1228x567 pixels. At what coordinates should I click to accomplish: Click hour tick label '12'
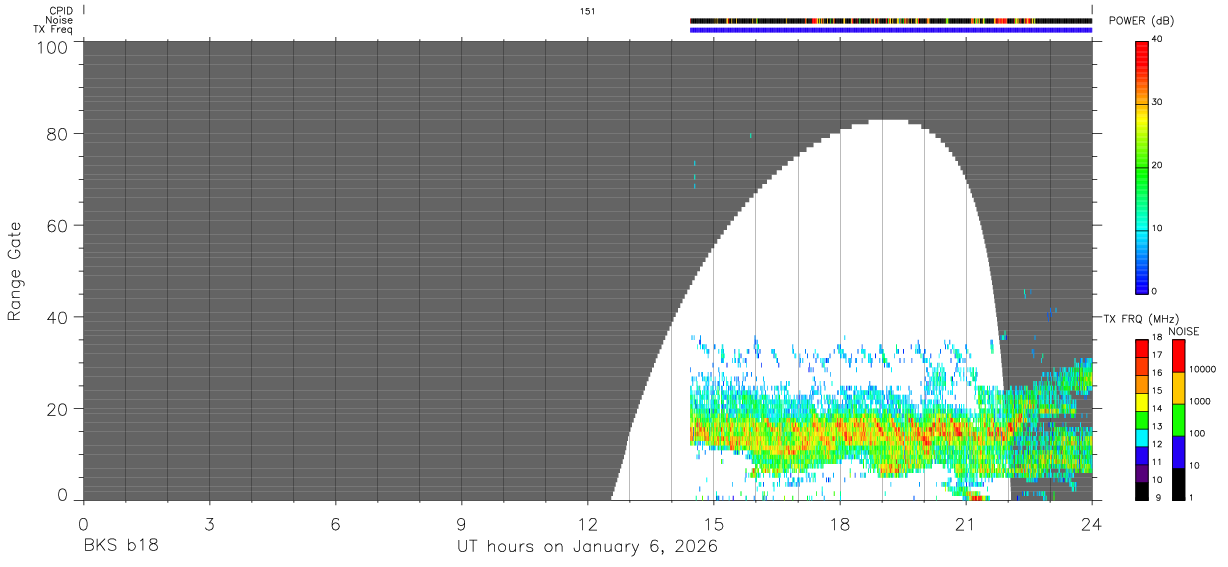(x=588, y=523)
